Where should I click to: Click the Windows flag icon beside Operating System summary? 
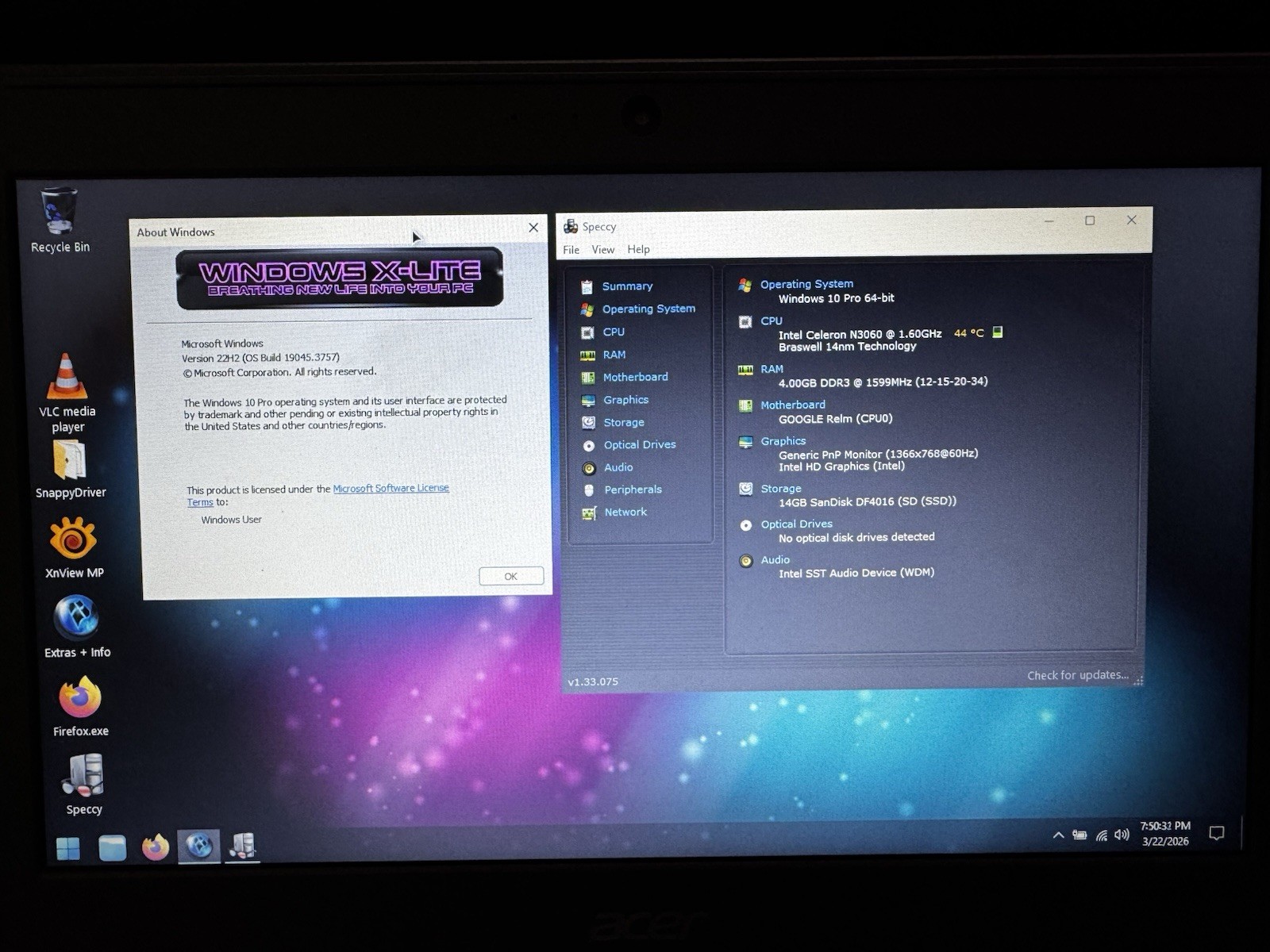tap(745, 285)
